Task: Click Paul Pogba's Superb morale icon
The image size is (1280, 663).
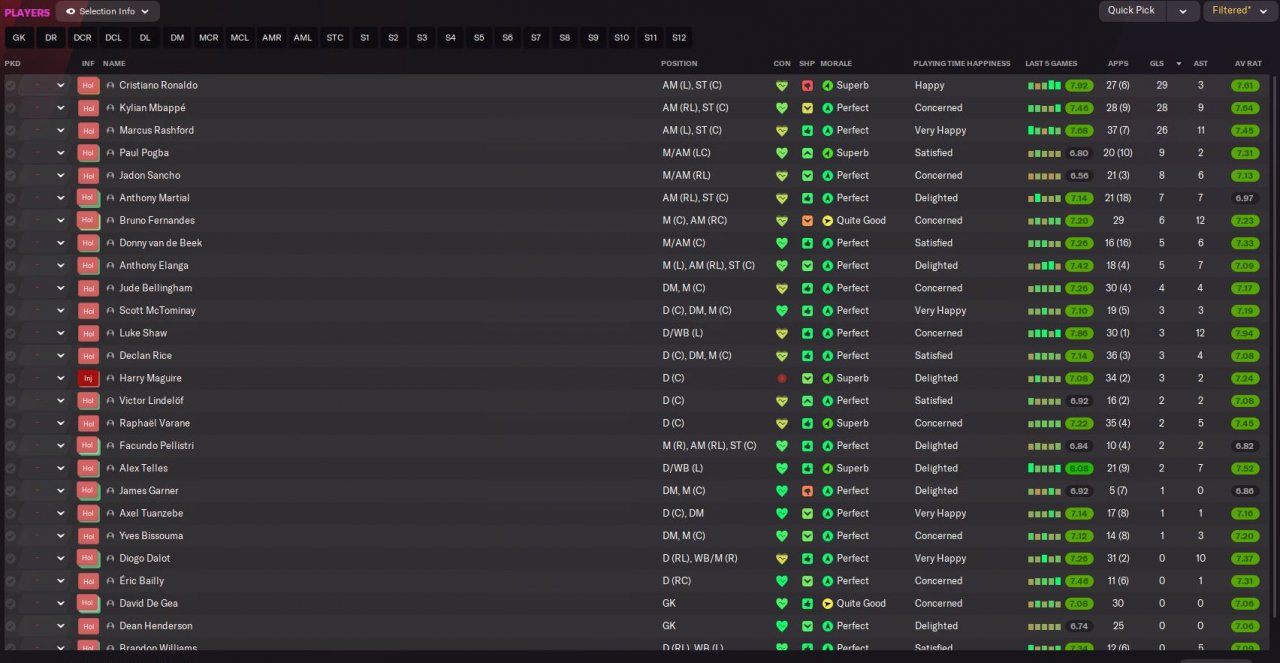Action: (827, 153)
